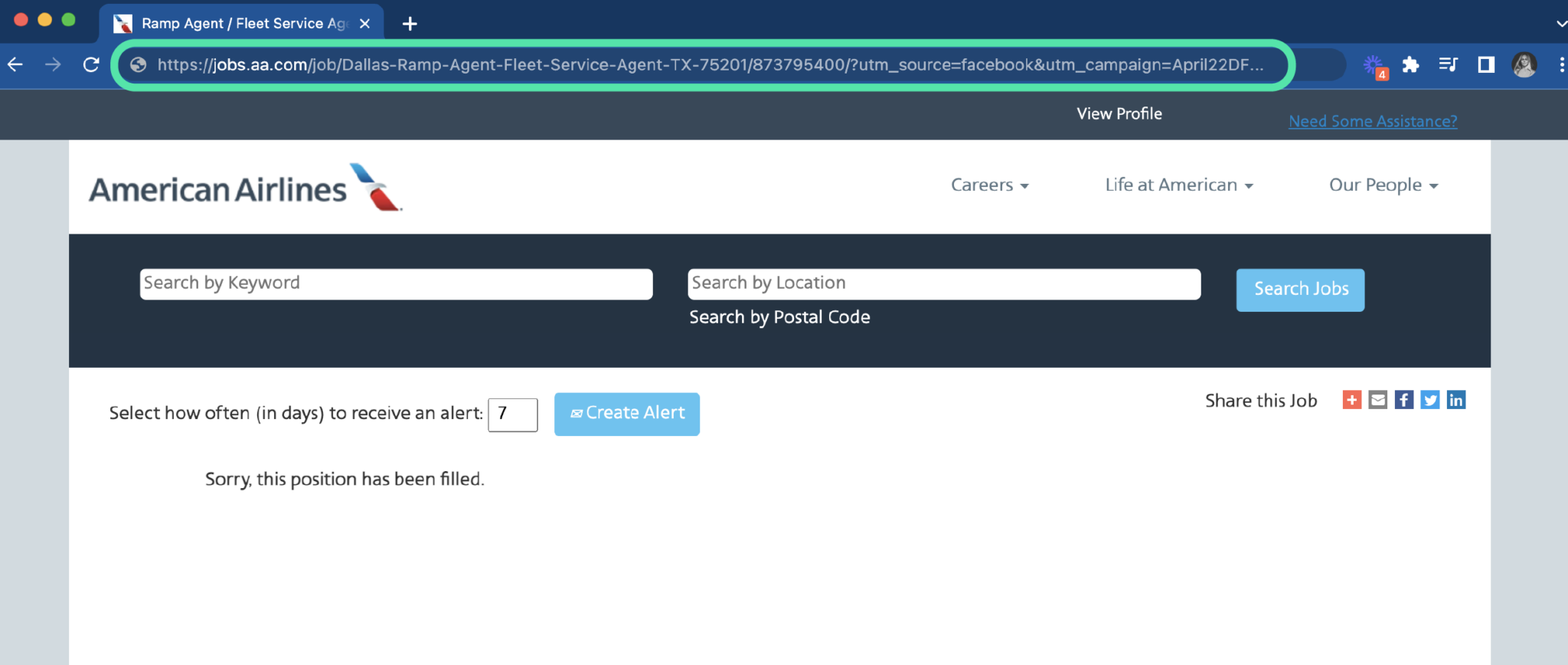
Task: Click the Search by Keyword field
Action: (395, 283)
